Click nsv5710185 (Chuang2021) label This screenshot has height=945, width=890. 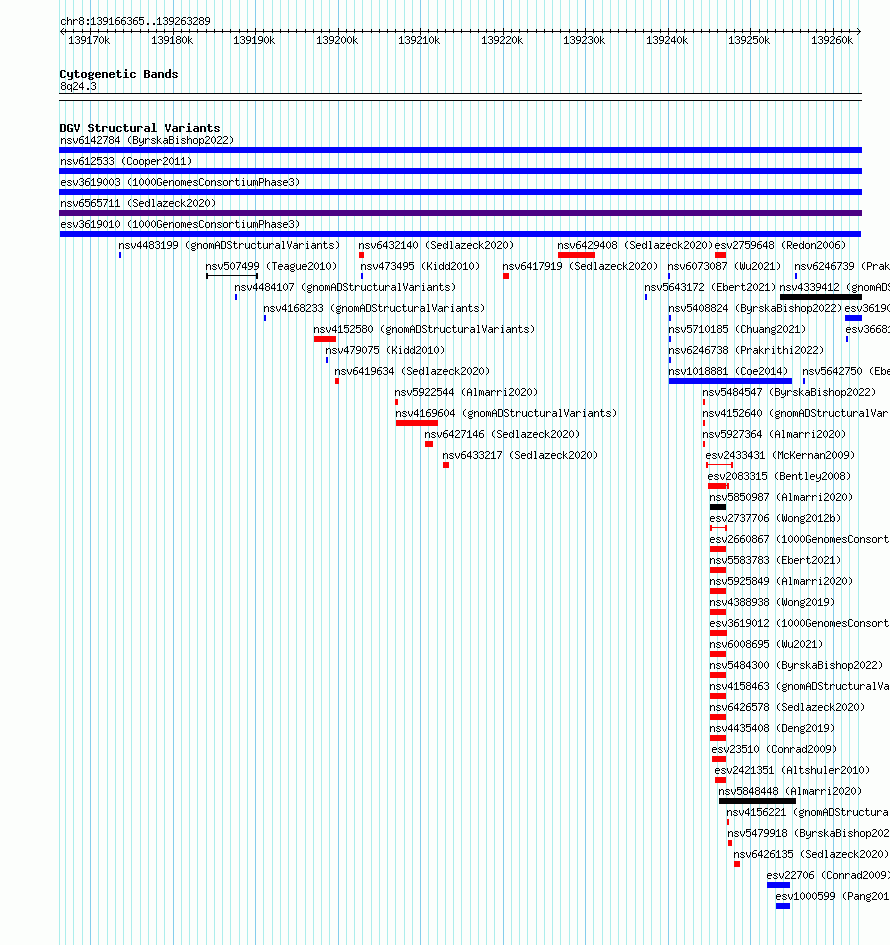tap(738, 330)
